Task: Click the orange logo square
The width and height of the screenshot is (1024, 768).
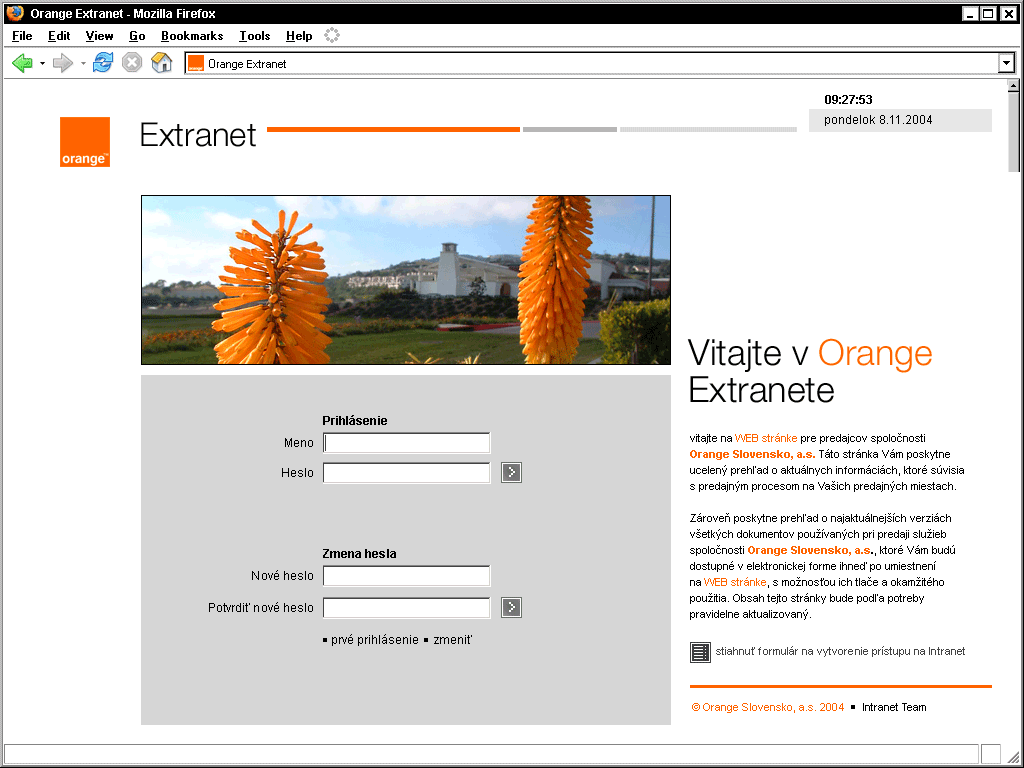Action: click(85, 142)
